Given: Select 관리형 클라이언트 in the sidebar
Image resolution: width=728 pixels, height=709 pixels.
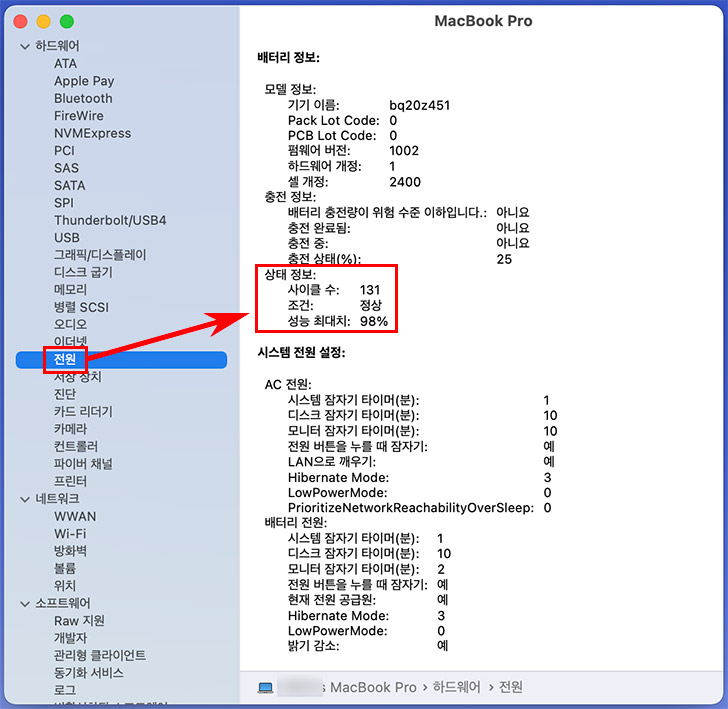Looking at the screenshot, I should [99, 656].
